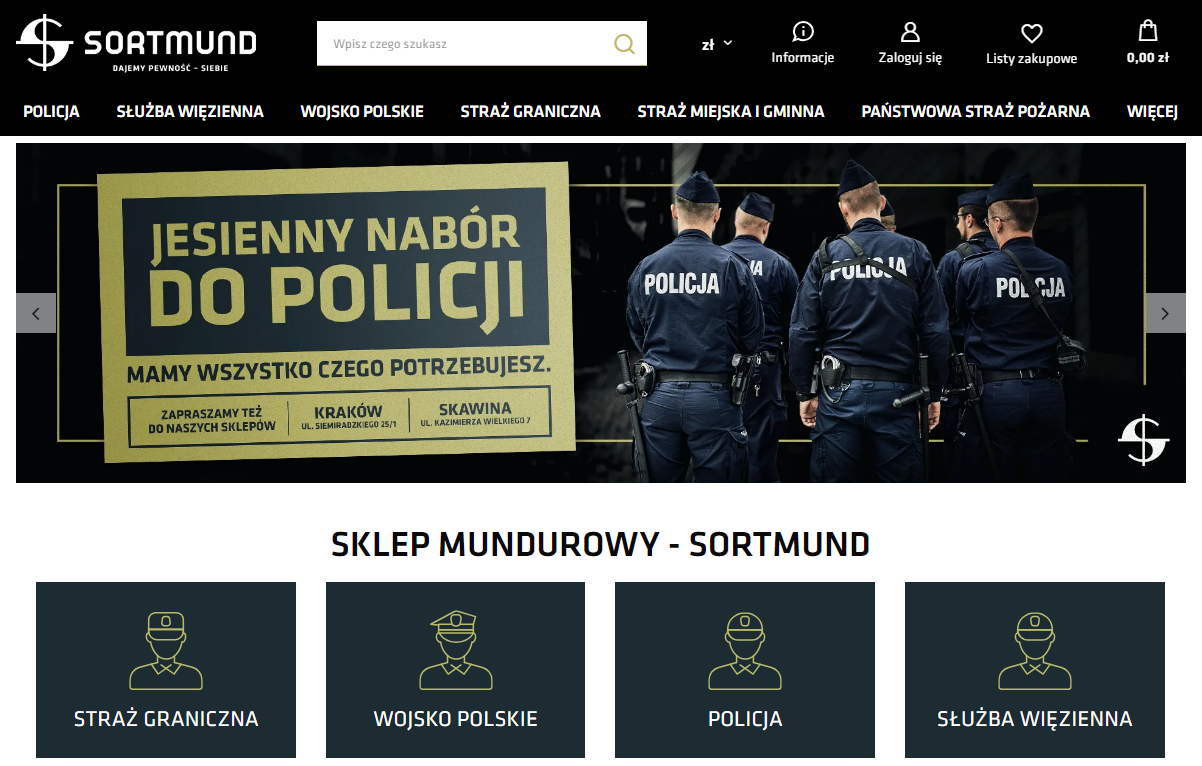Click the search magnifier icon

click(x=624, y=44)
